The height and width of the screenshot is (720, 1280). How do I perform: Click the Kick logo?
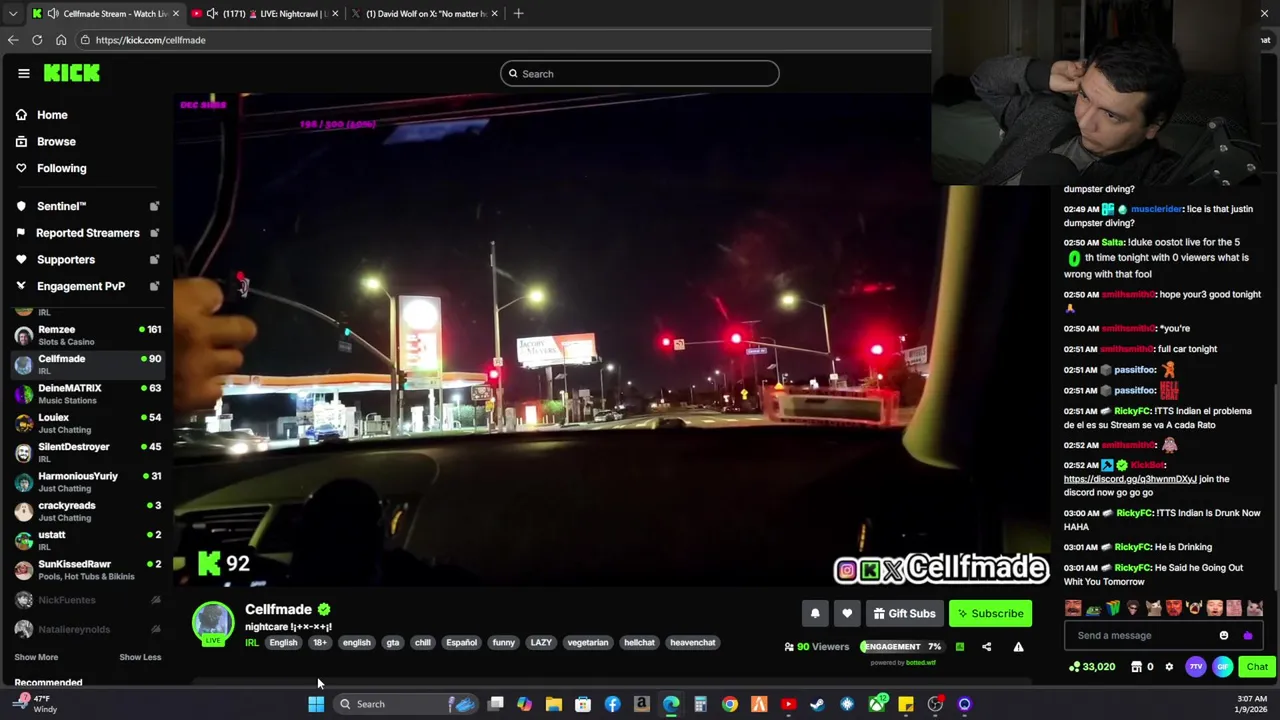pos(71,73)
